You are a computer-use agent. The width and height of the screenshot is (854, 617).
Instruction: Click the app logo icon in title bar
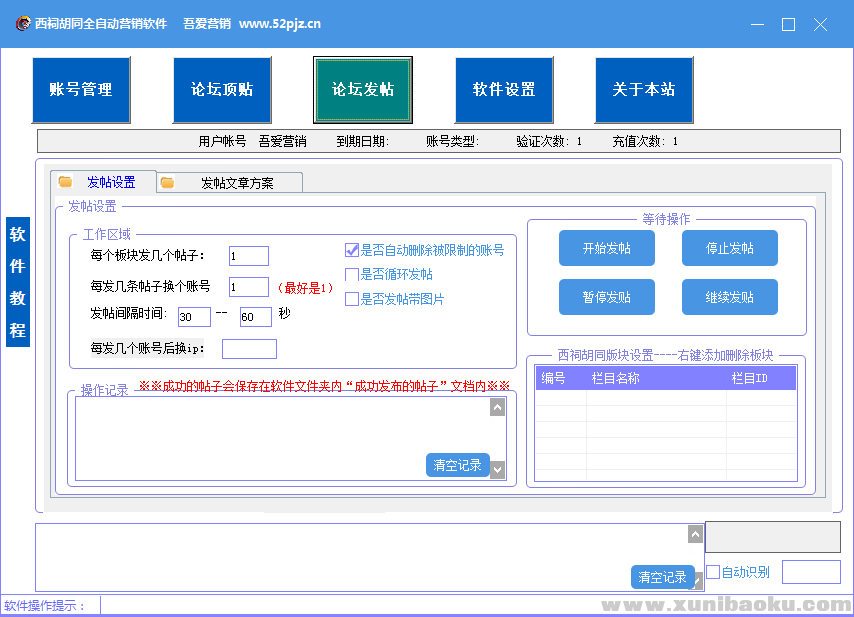[x=21, y=24]
